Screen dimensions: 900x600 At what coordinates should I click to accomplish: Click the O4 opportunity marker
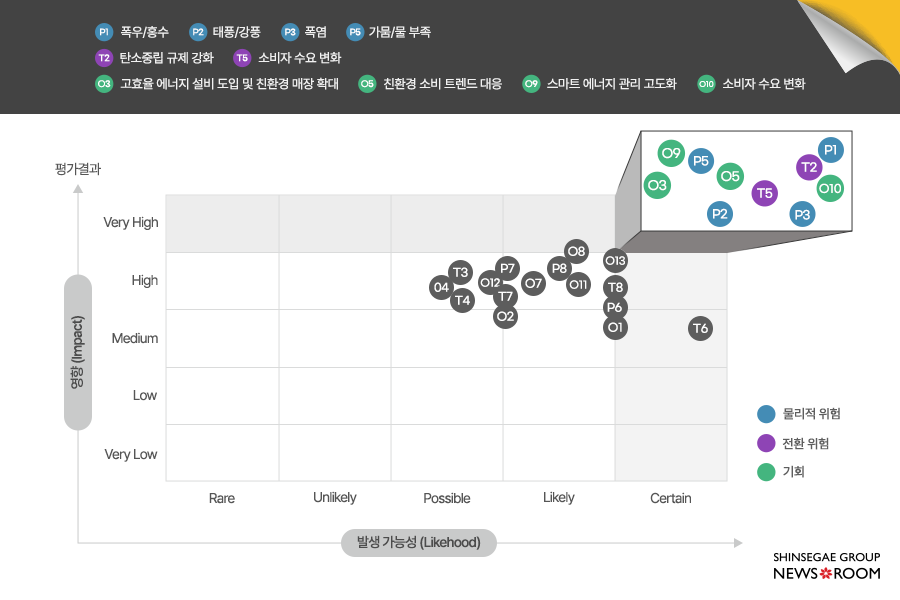tap(441, 288)
